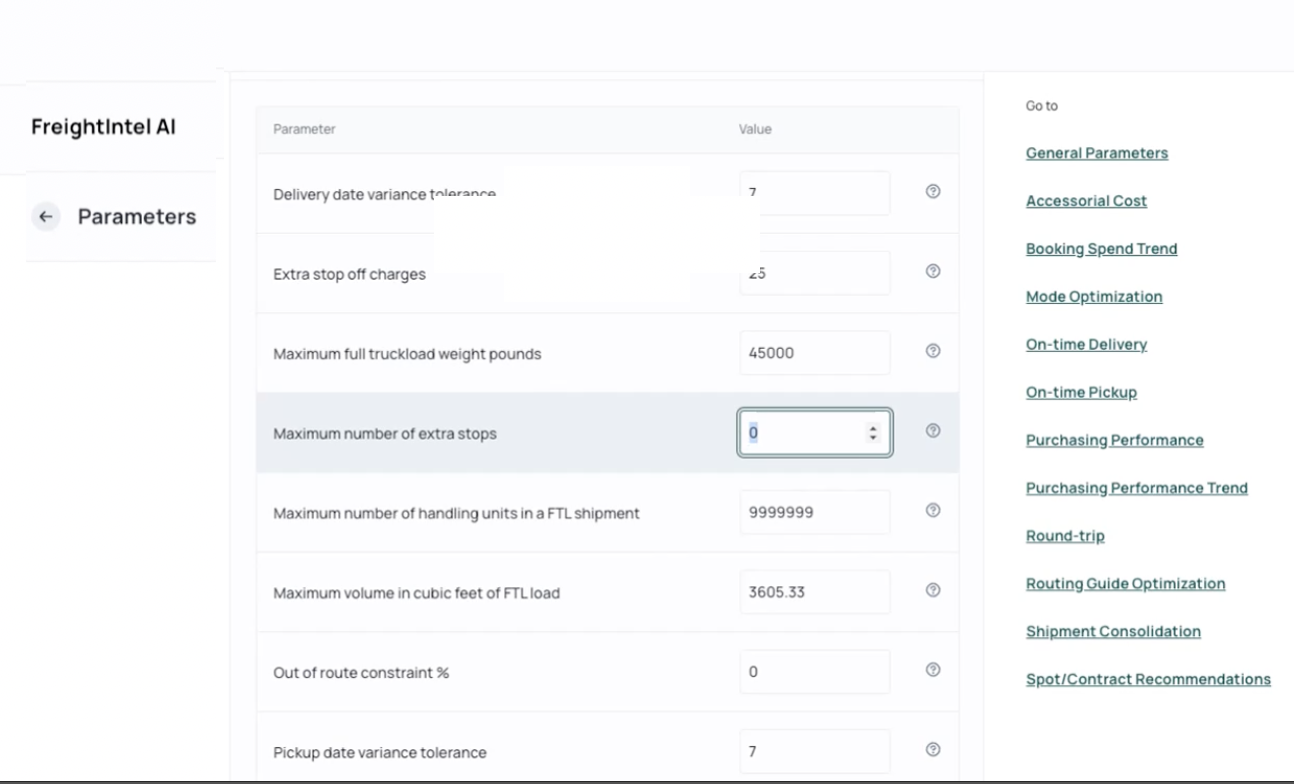Show help for Maximum volume in cubic feet

(933, 590)
